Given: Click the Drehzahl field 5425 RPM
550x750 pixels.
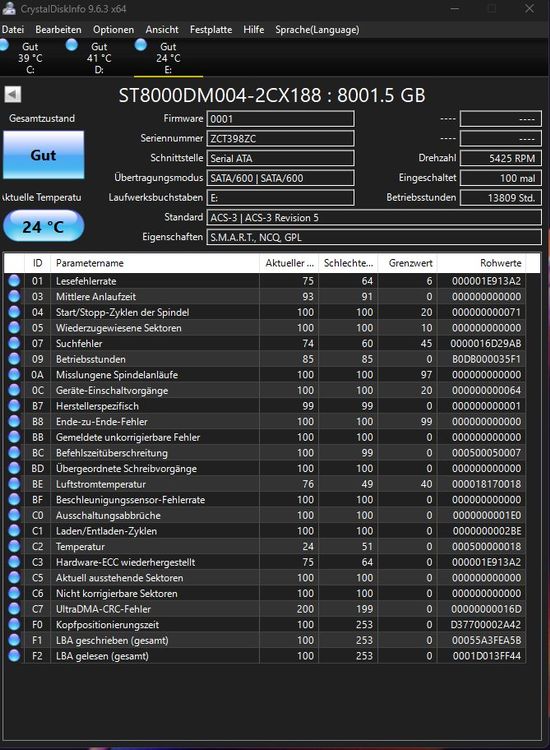Looking at the screenshot, I should [501, 158].
